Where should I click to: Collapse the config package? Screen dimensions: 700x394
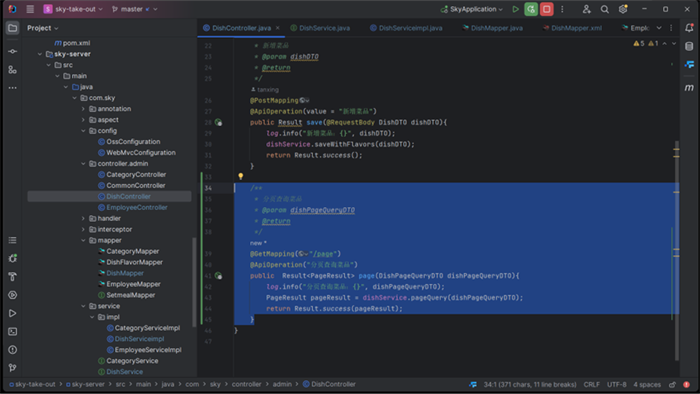83,131
